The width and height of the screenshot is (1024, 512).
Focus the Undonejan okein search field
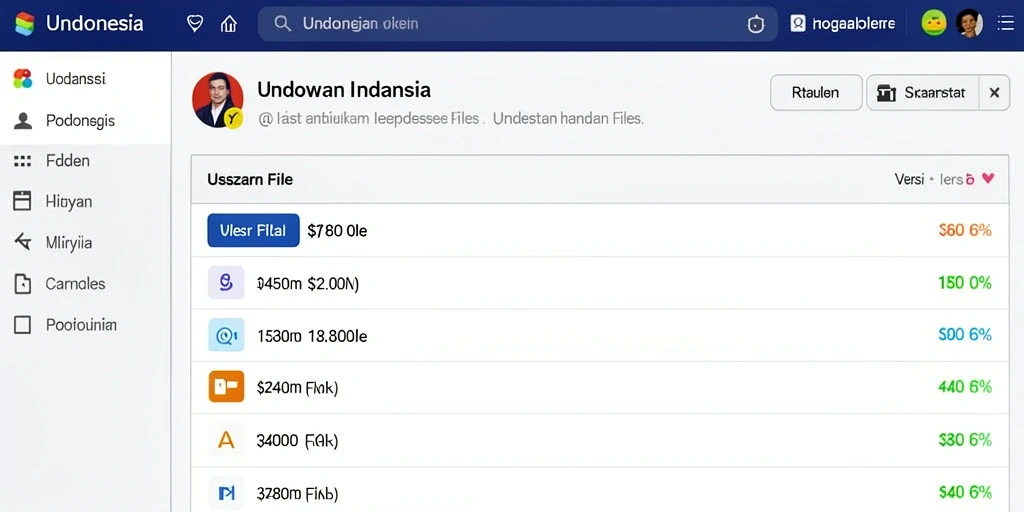coord(518,24)
